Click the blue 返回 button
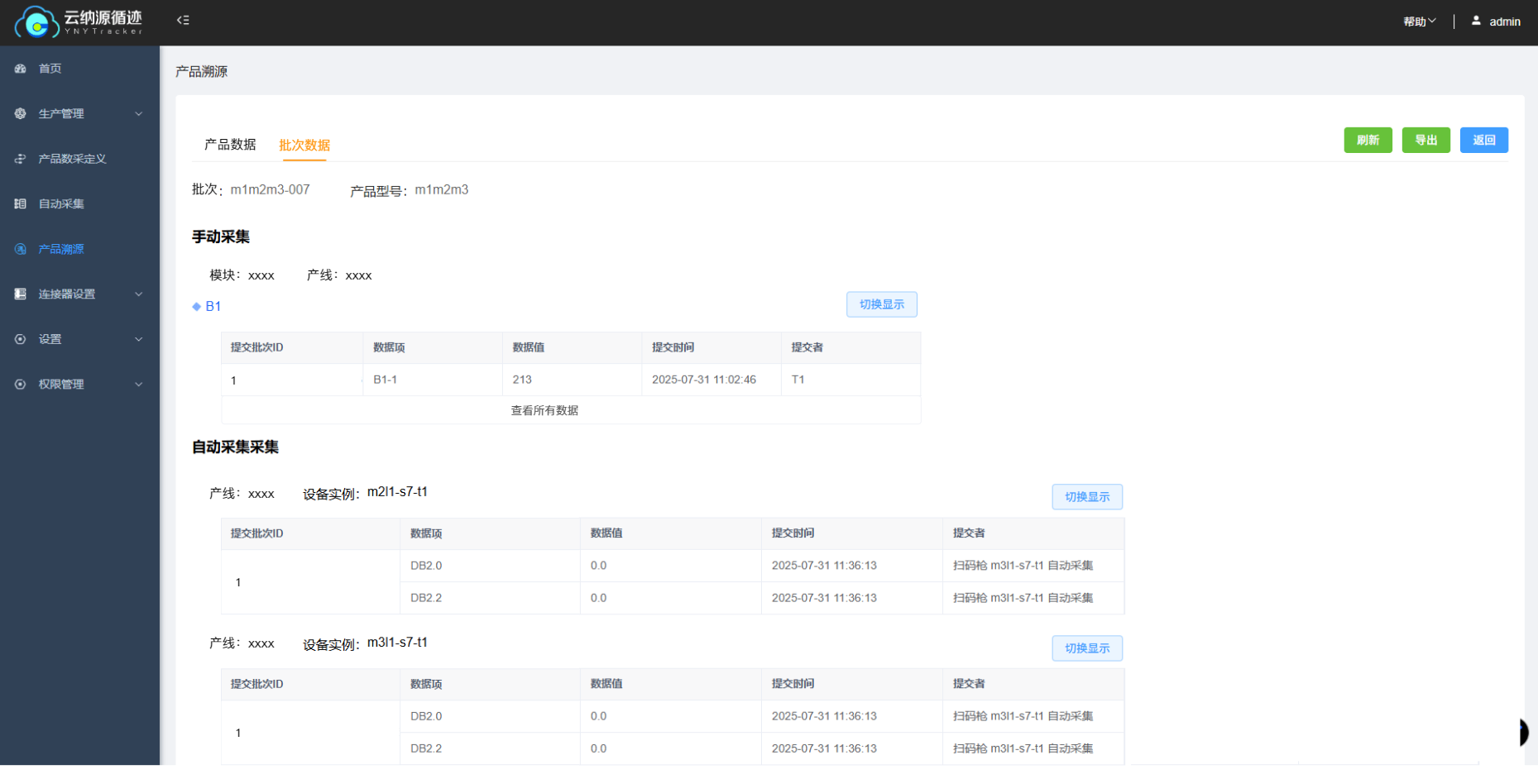This screenshot has height=784, width=1538. [1483, 140]
